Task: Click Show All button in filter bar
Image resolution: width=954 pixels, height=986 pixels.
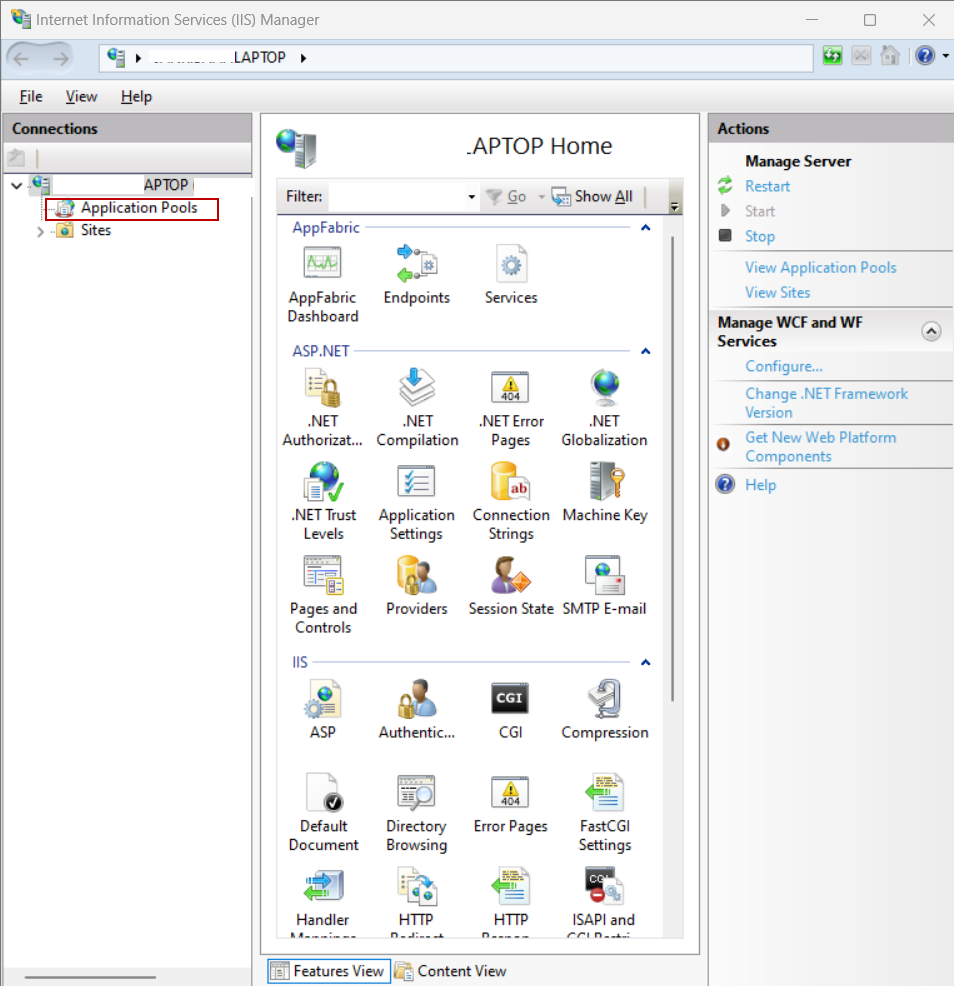Action: click(592, 197)
